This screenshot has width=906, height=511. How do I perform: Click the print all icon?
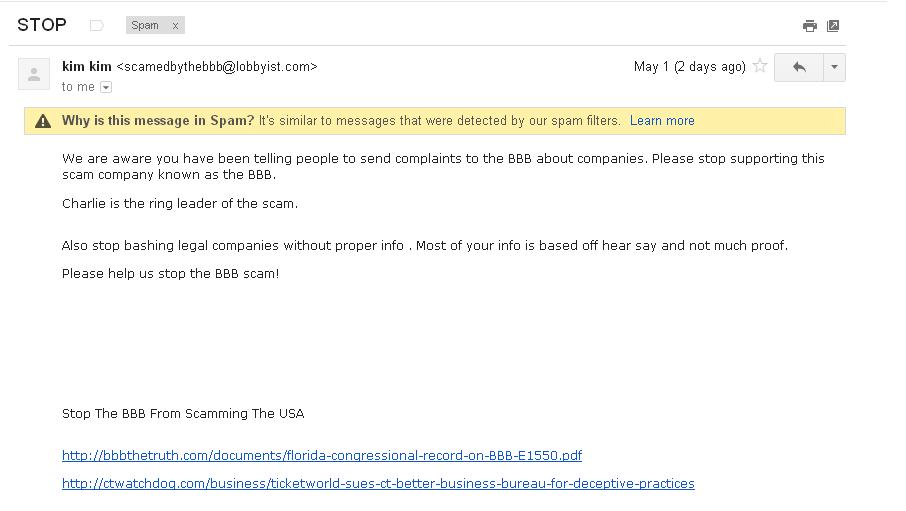click(809, 26)
